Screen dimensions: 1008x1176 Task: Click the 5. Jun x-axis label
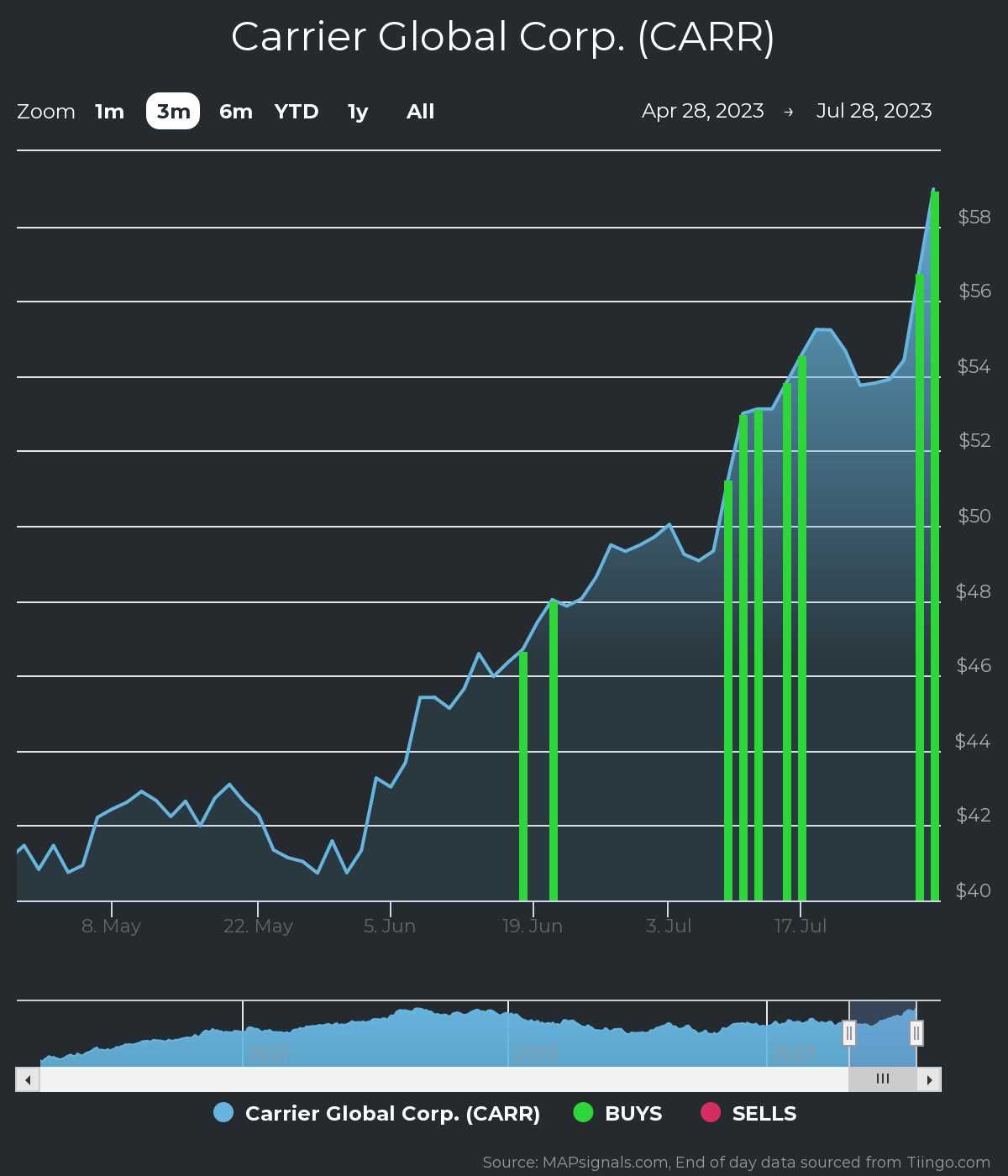pyautogui.click(x=390, y=926)
